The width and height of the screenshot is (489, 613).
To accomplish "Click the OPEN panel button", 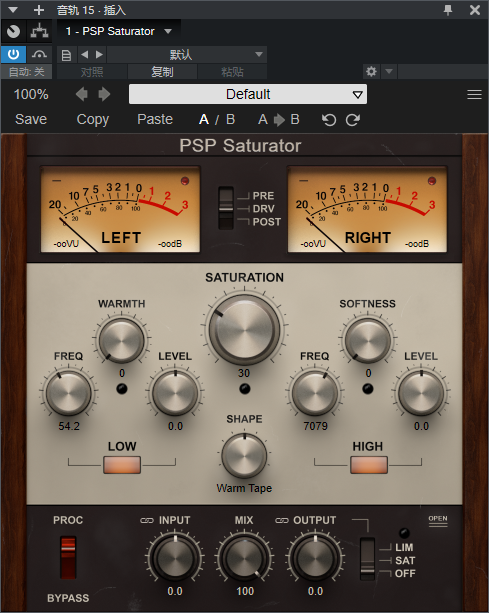I will [x=438, y=520].
